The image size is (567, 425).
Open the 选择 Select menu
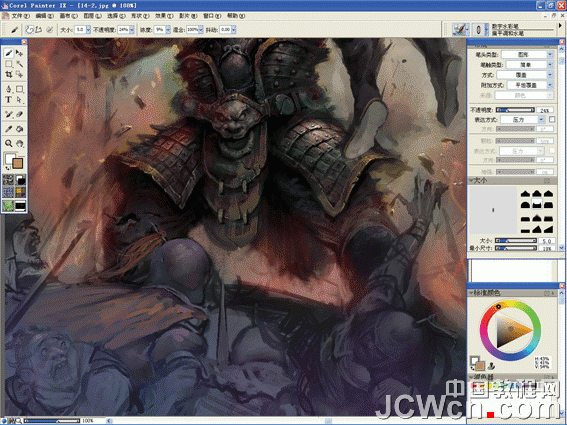(116, 16)
